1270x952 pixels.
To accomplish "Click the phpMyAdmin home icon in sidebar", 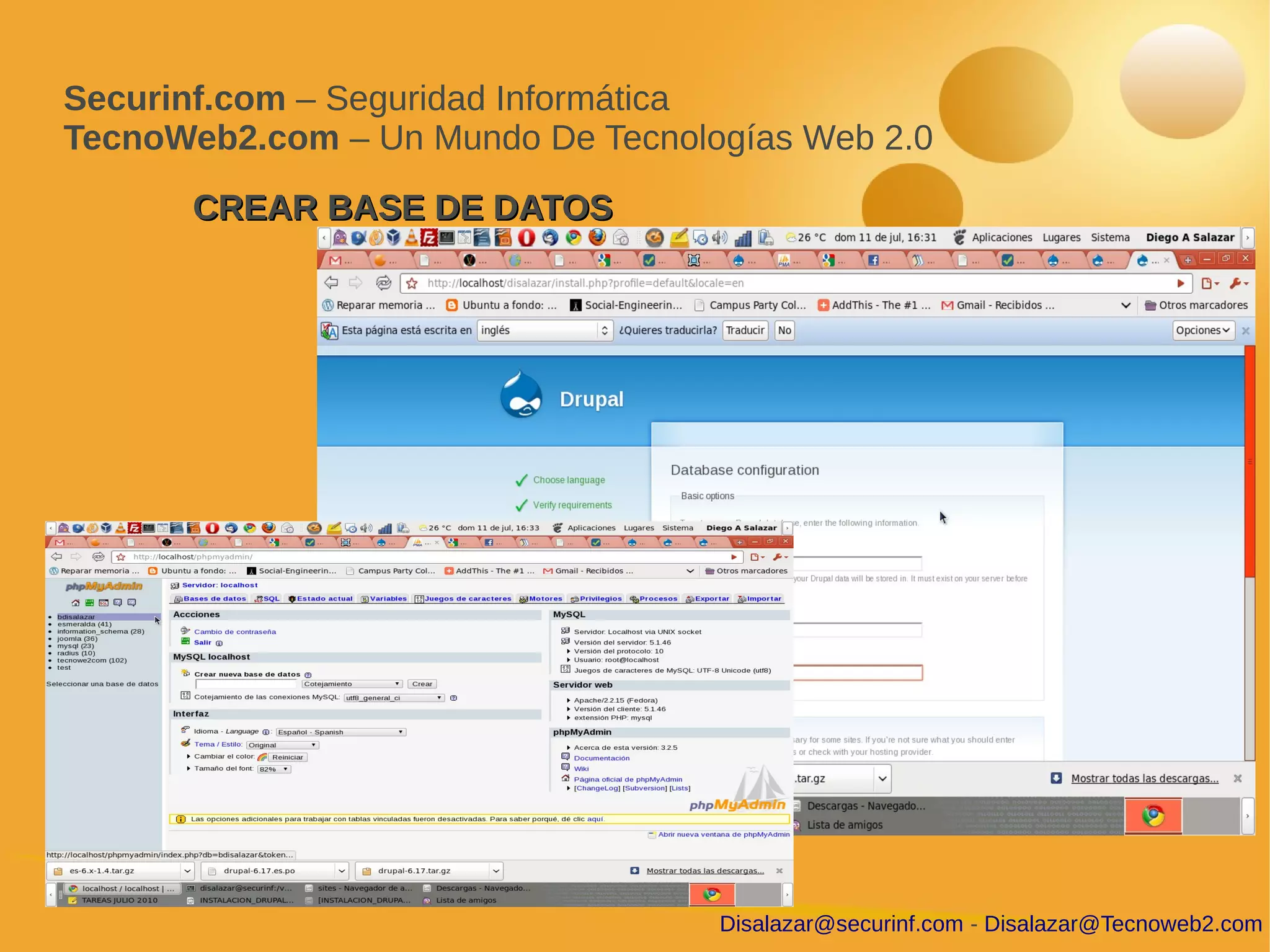I will tap(76, 603).
